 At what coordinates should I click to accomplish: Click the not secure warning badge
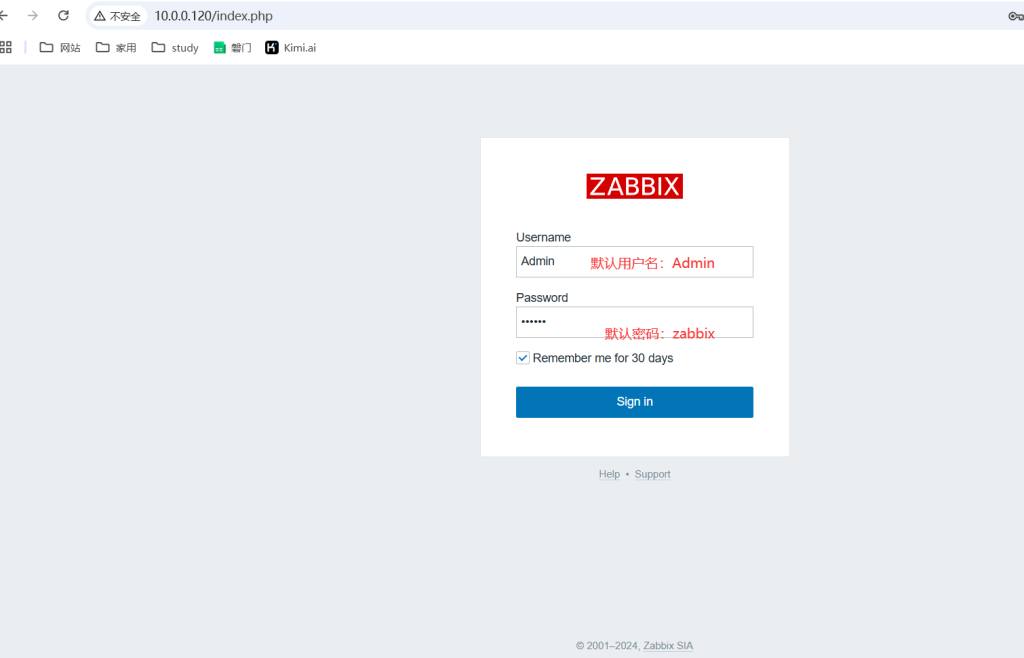[118, 16]
